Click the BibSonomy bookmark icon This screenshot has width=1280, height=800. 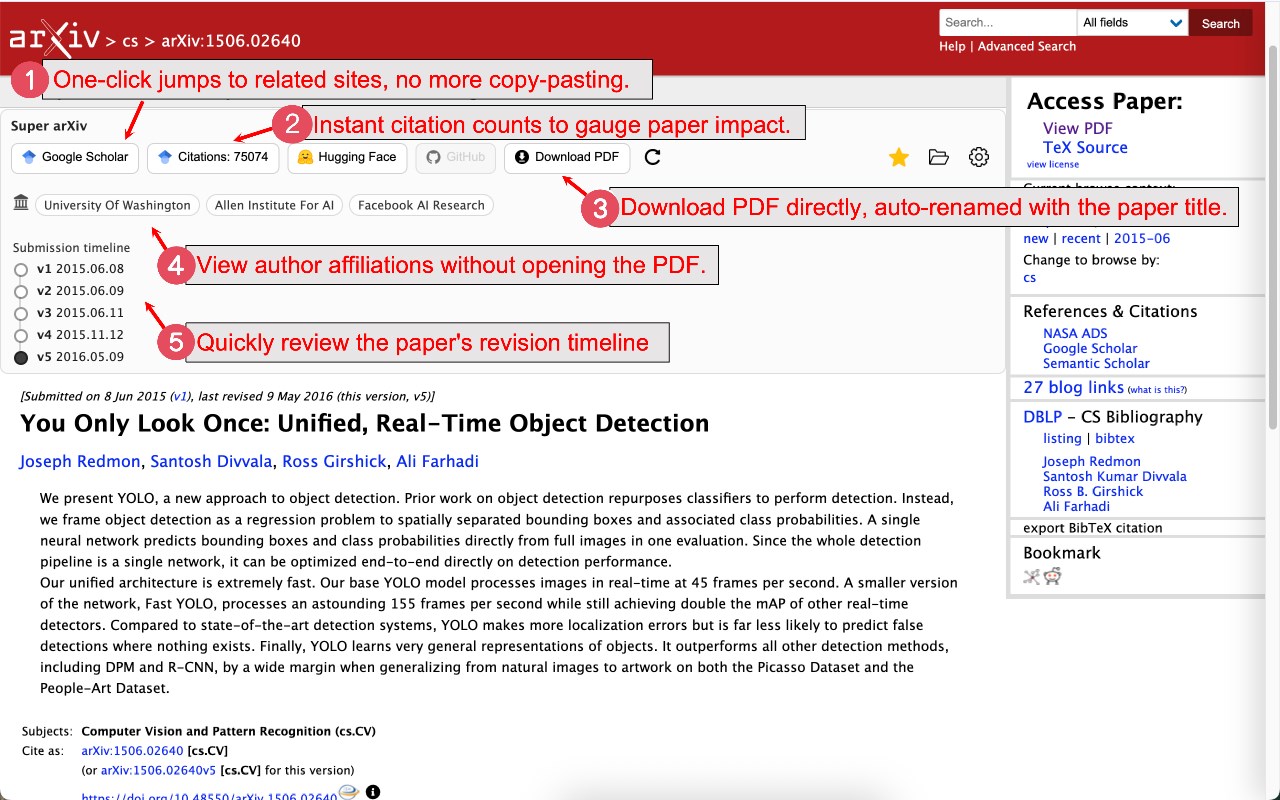pos(1032,576)
